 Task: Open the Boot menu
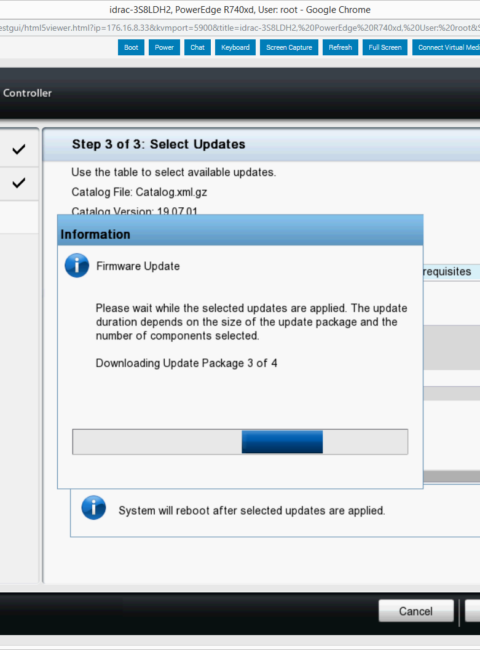pos(131,47)
